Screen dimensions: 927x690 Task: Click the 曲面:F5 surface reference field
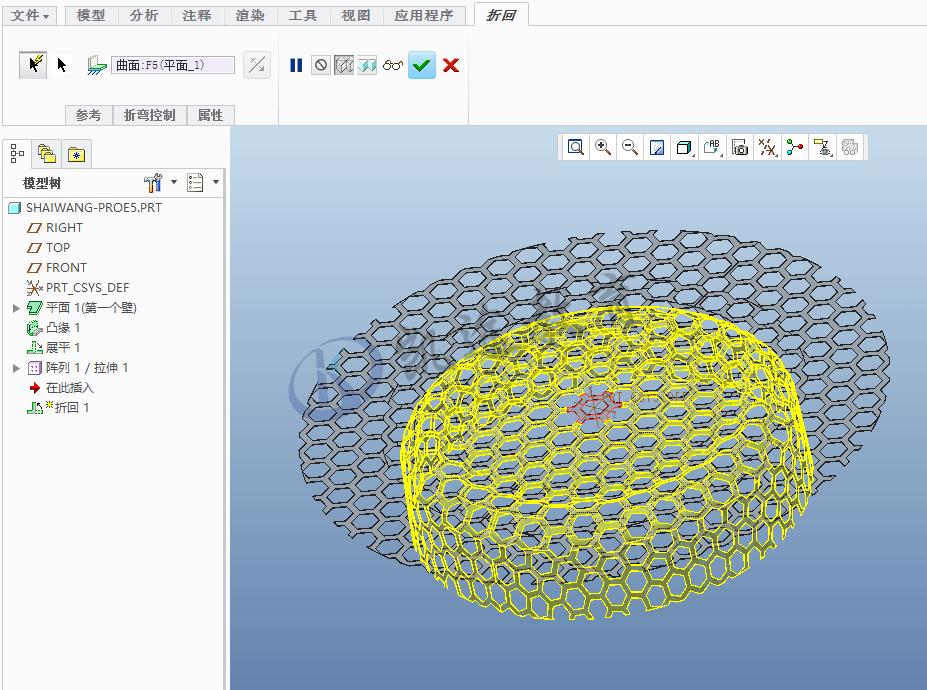point(173,63)
